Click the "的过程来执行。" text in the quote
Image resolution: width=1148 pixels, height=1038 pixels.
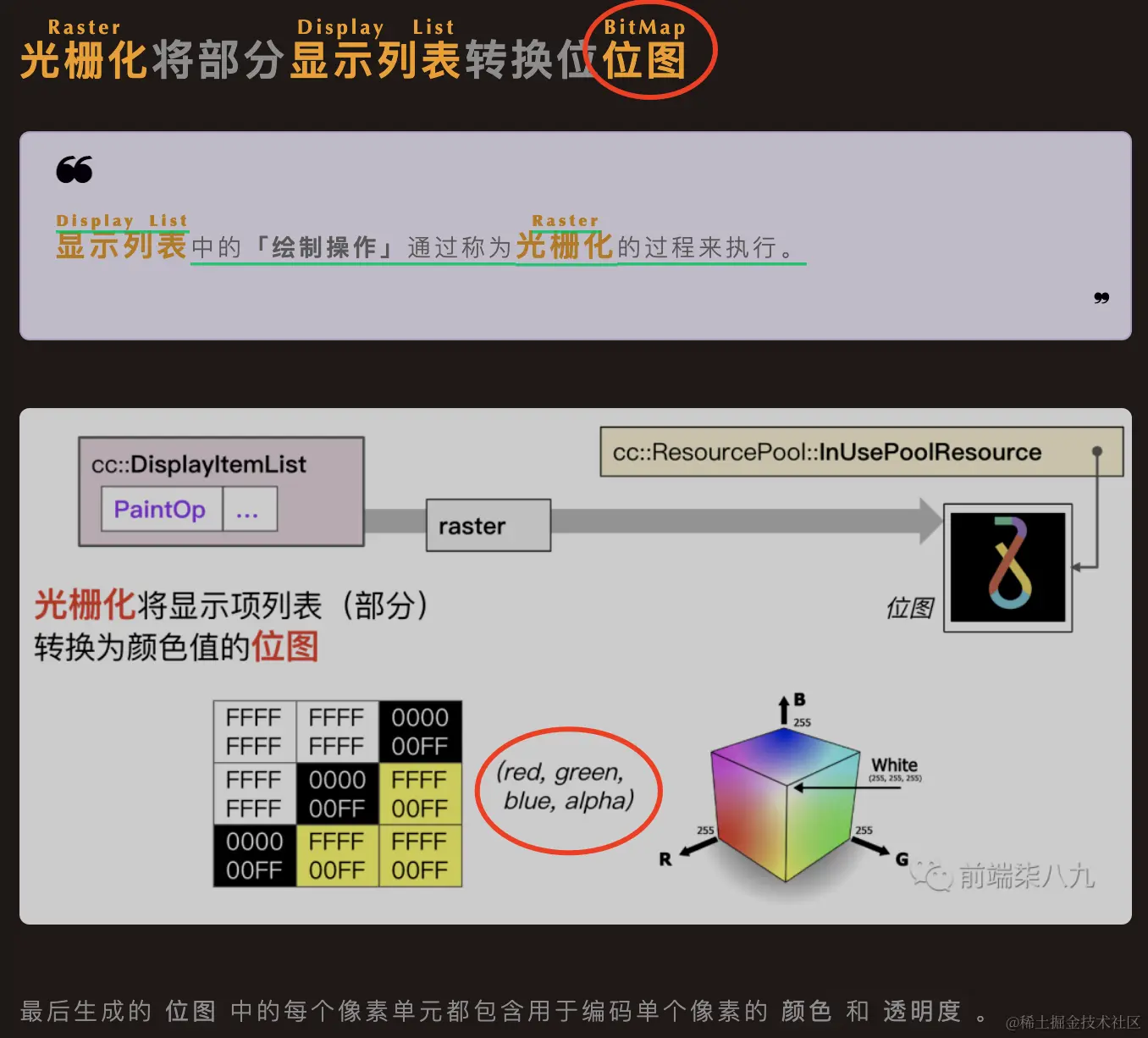[709, 247]
